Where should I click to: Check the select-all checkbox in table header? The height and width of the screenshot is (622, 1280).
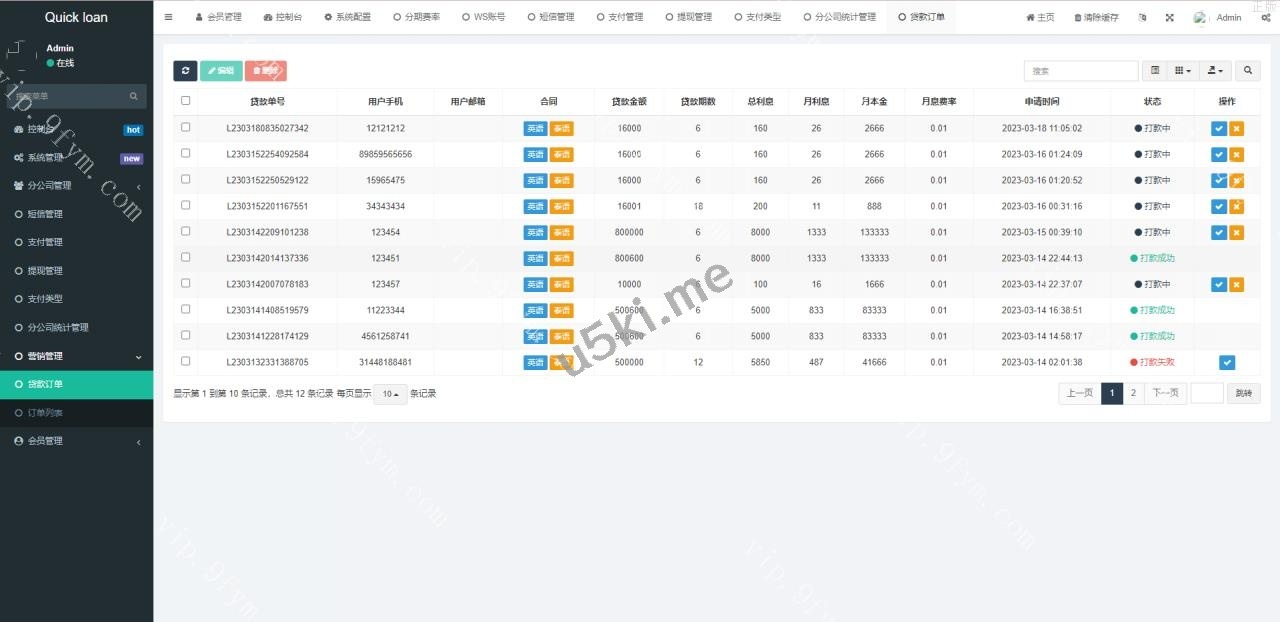tap(185, 101)
